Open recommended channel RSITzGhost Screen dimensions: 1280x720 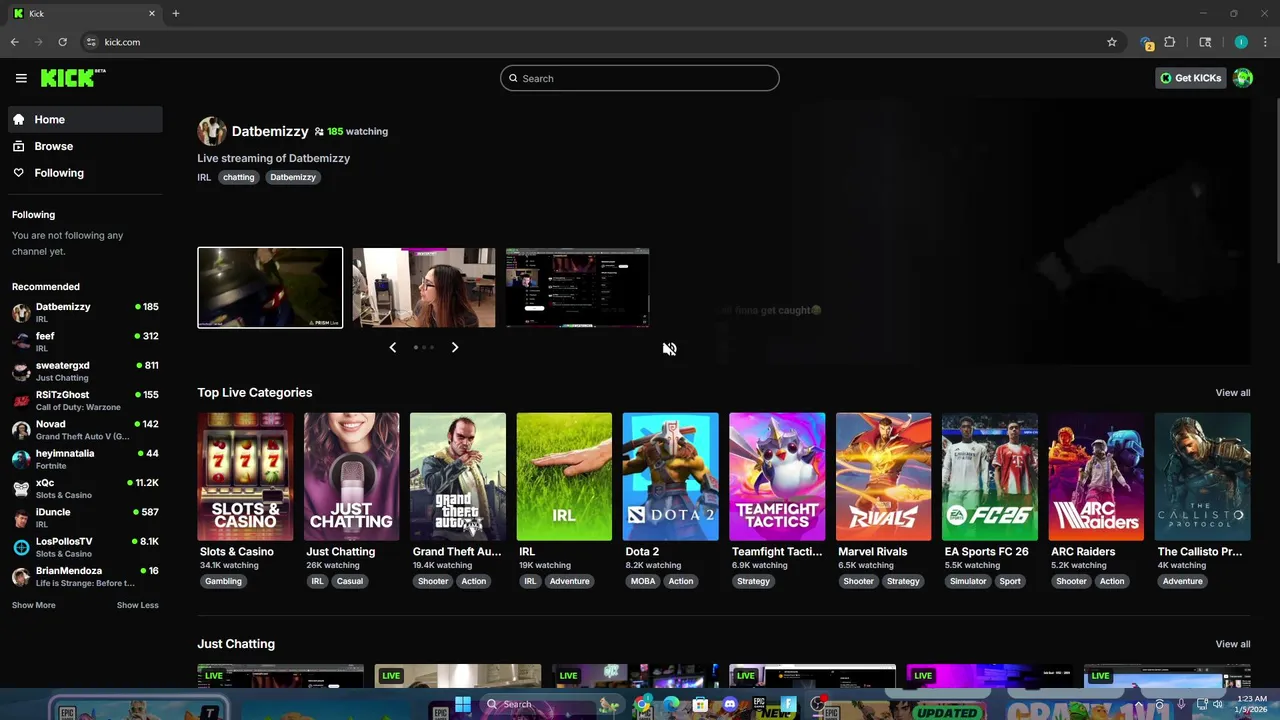85,400
